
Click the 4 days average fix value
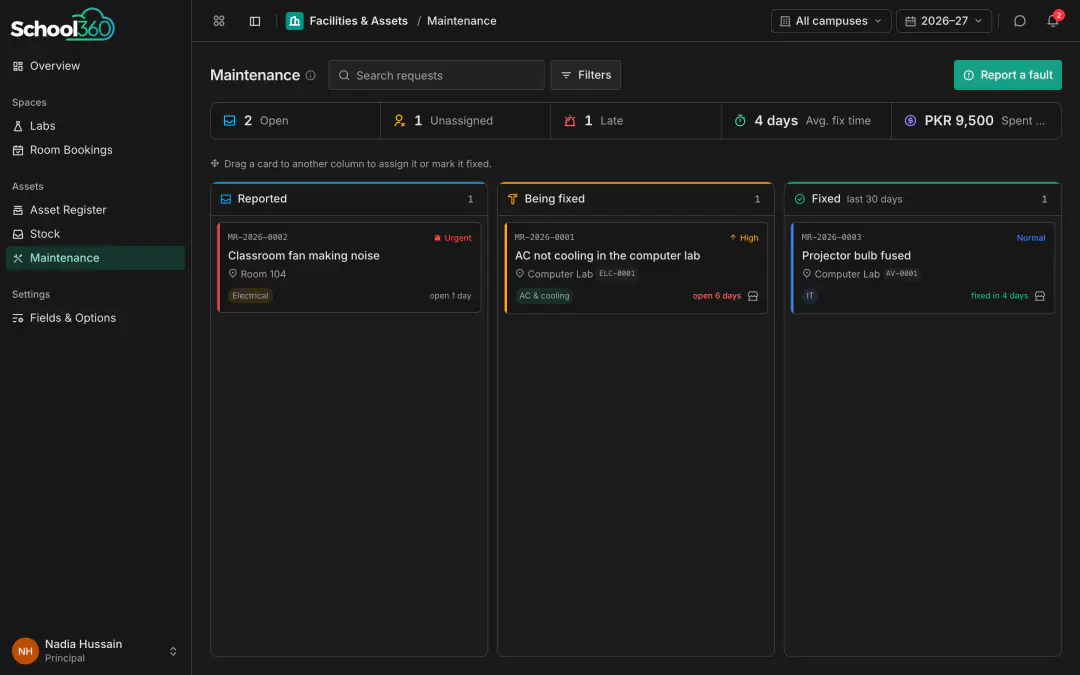coord(776,121)
